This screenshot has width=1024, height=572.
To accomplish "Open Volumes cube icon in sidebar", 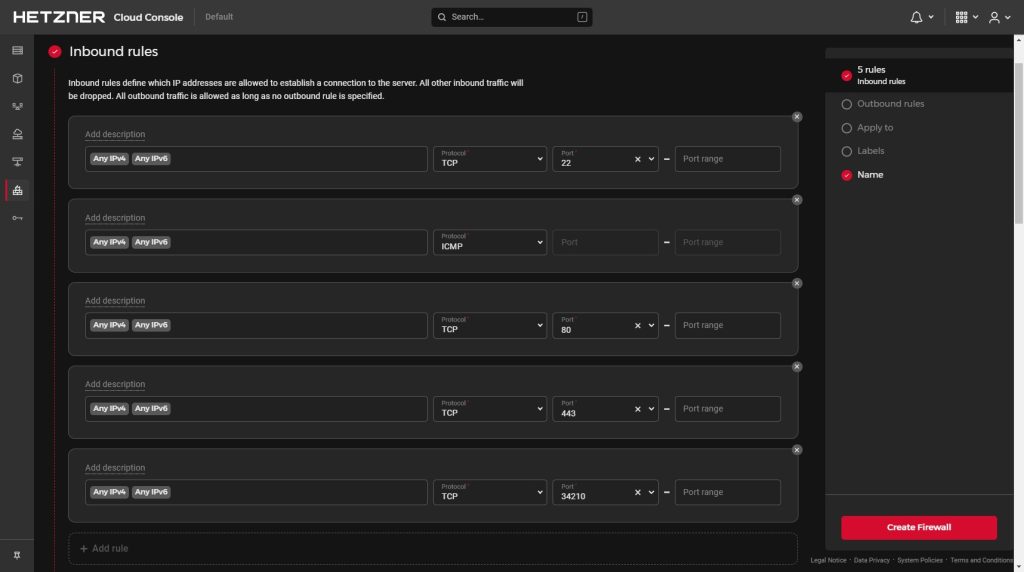I will point(17,78).
